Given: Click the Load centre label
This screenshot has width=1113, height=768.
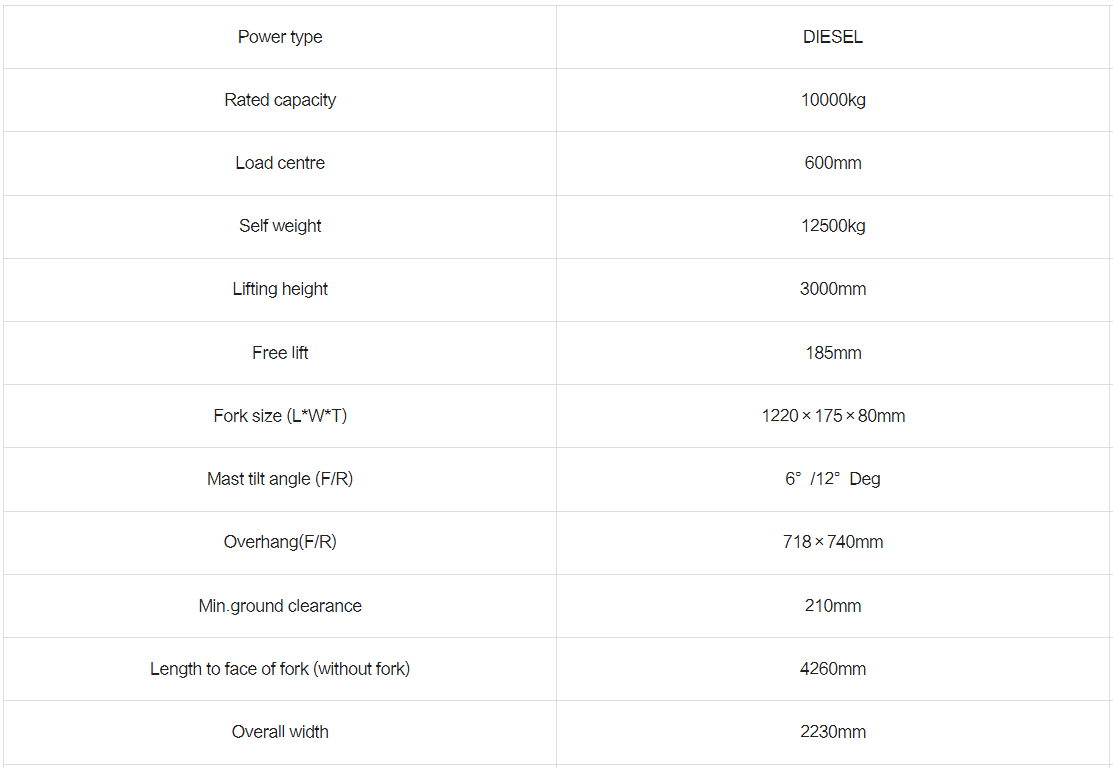Looking at the screenshot, I should click(280, 163).
